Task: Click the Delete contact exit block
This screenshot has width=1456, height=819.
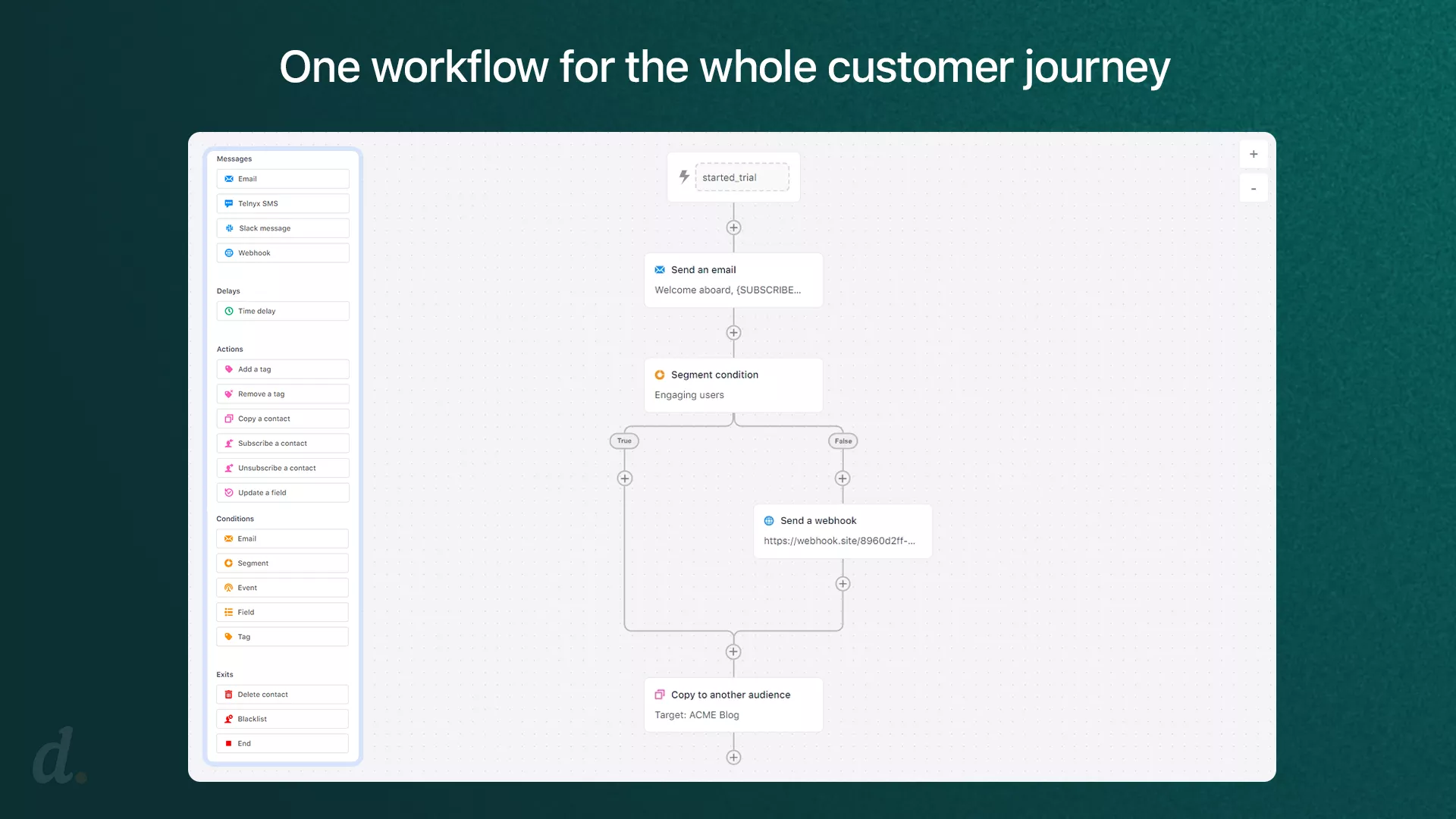Action: tap(282, 695)
